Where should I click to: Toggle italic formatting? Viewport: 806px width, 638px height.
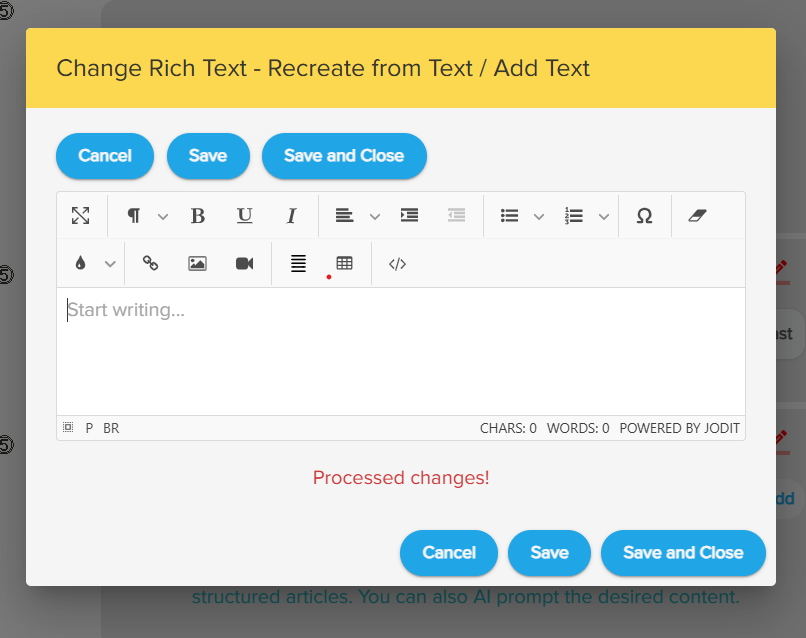click(292, 216)
